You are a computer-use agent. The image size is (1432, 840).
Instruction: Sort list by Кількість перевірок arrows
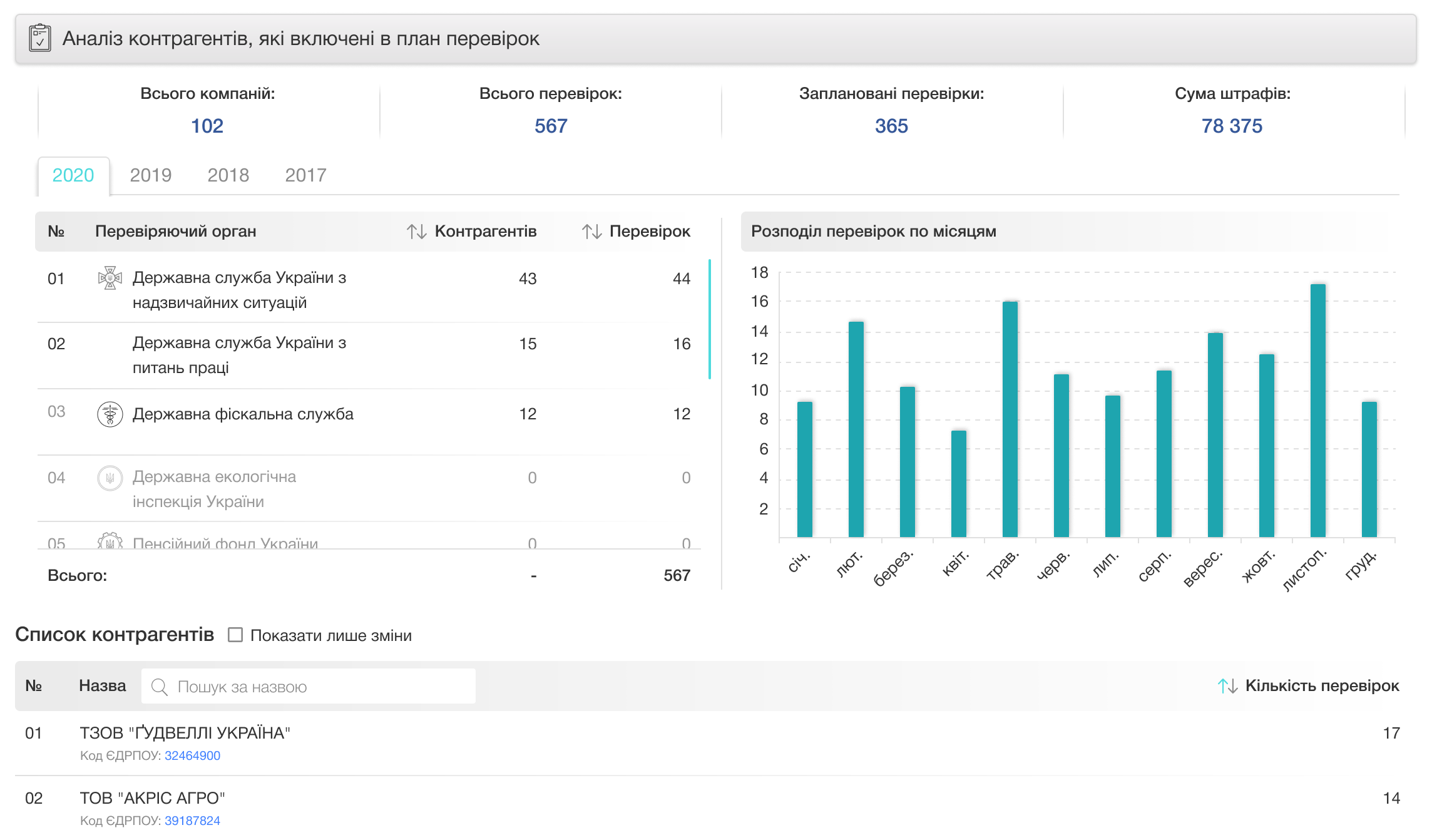(x=1227, y=686)
